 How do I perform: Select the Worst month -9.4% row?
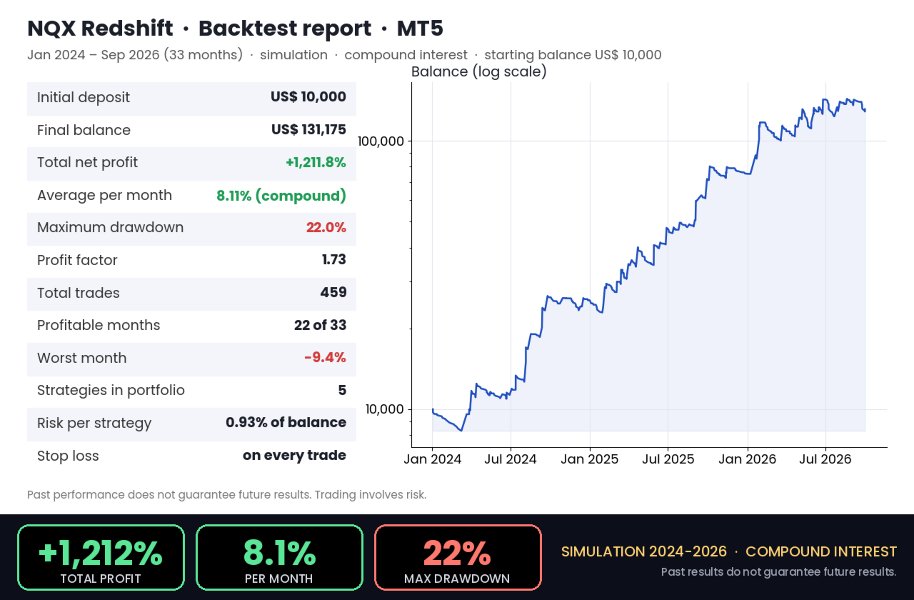point(191,358)
